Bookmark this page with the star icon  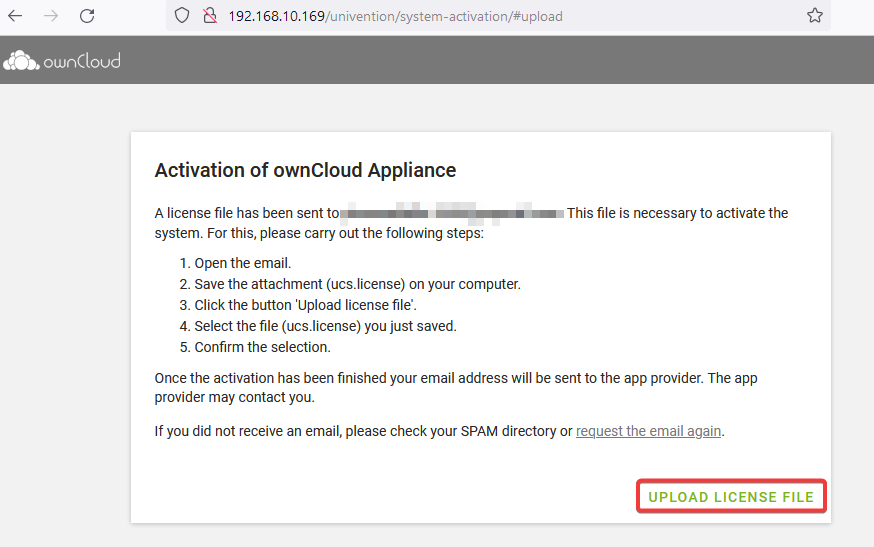click(x=814, y=16)
